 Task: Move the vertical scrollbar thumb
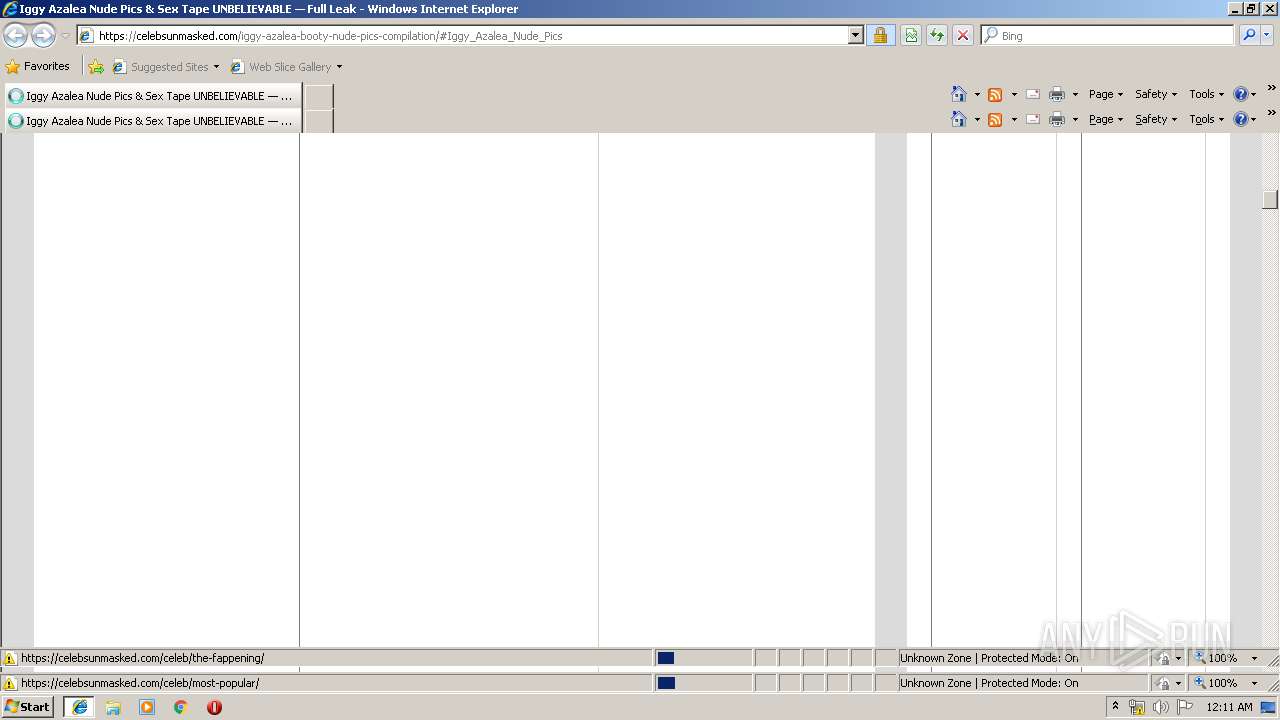[x=1270, y=199]
